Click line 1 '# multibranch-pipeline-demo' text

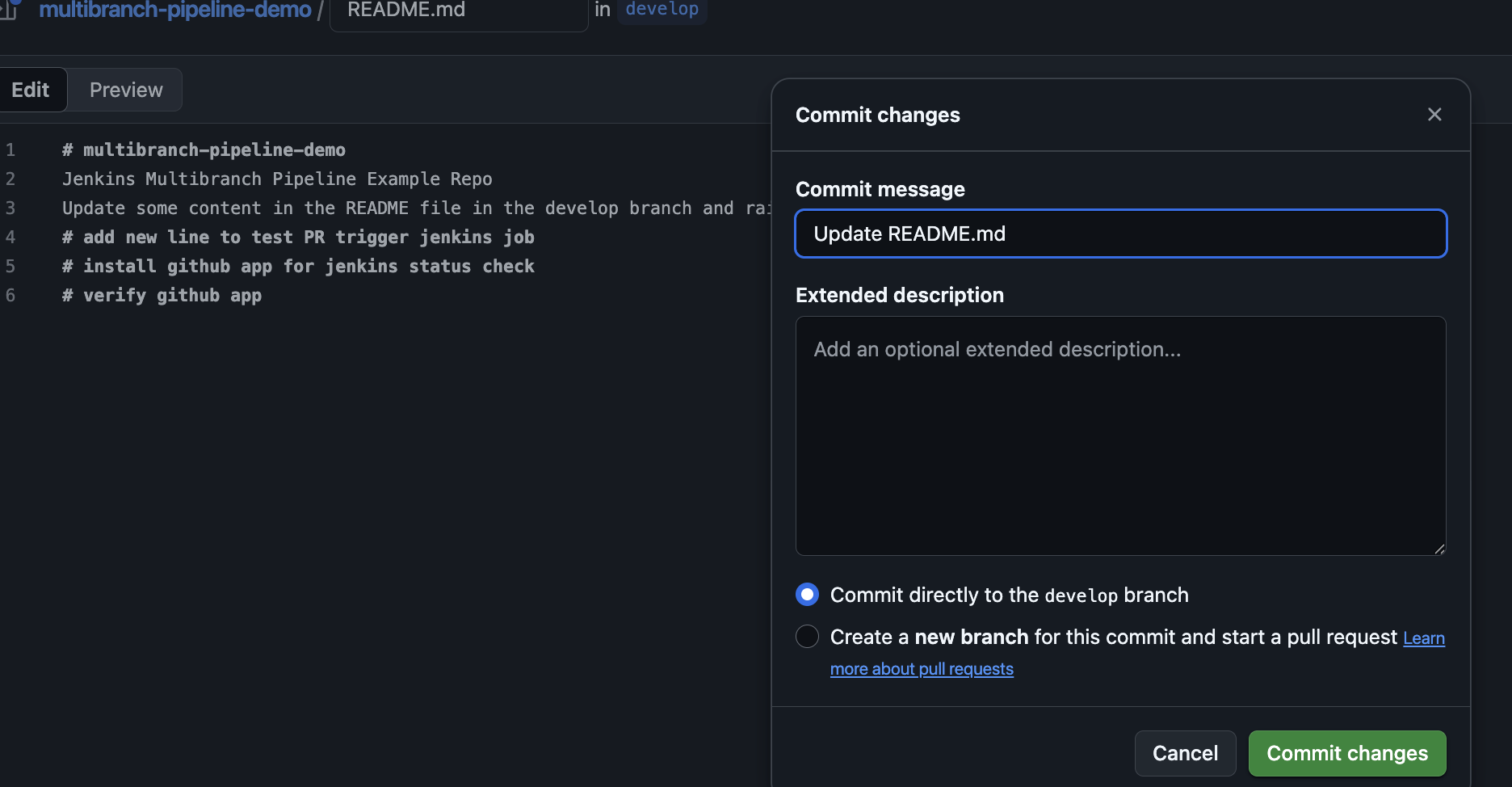(x=204, y=149)
